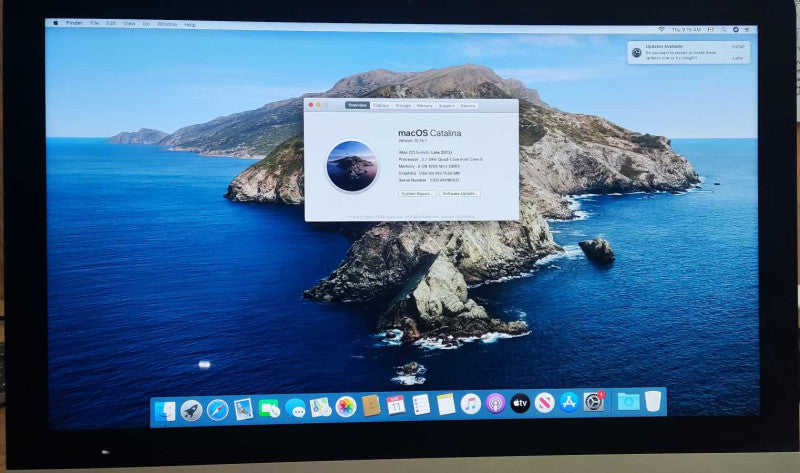Switch to the Storage tab

[403, 106]
